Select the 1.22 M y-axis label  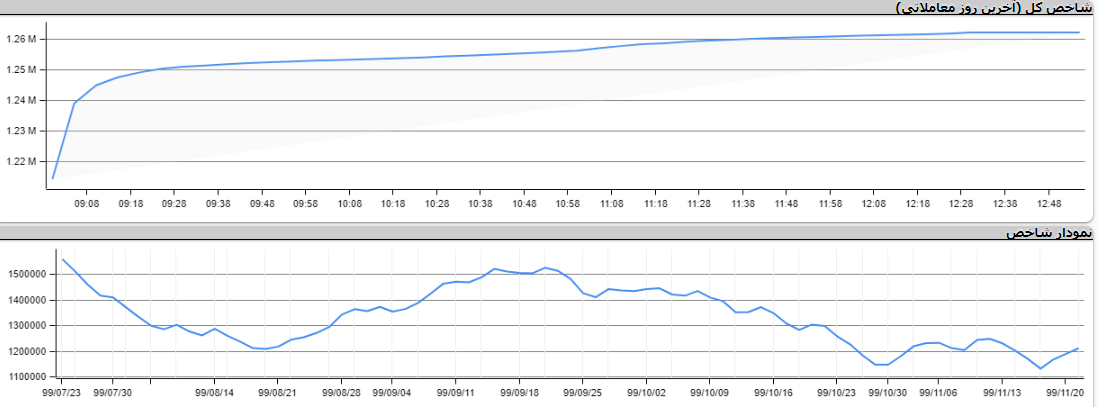pos(21,162)
